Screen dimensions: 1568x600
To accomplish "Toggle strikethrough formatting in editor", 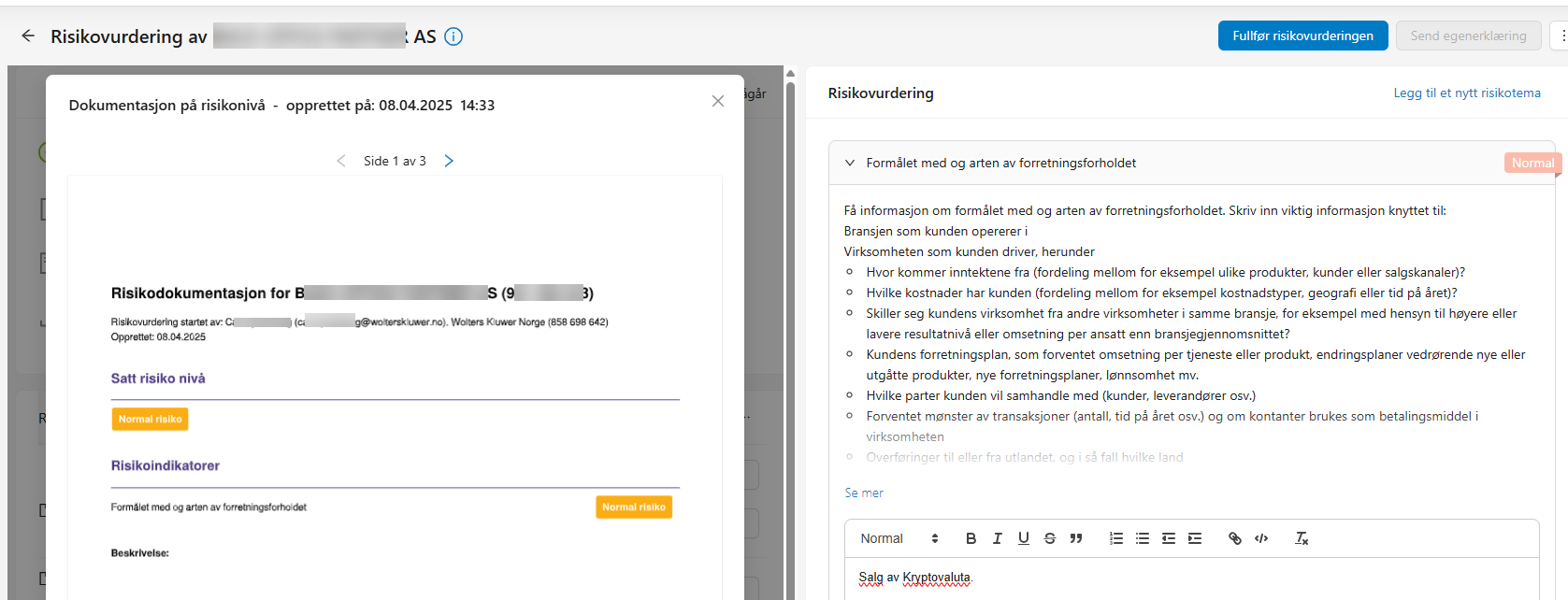I will [1050, 538].
